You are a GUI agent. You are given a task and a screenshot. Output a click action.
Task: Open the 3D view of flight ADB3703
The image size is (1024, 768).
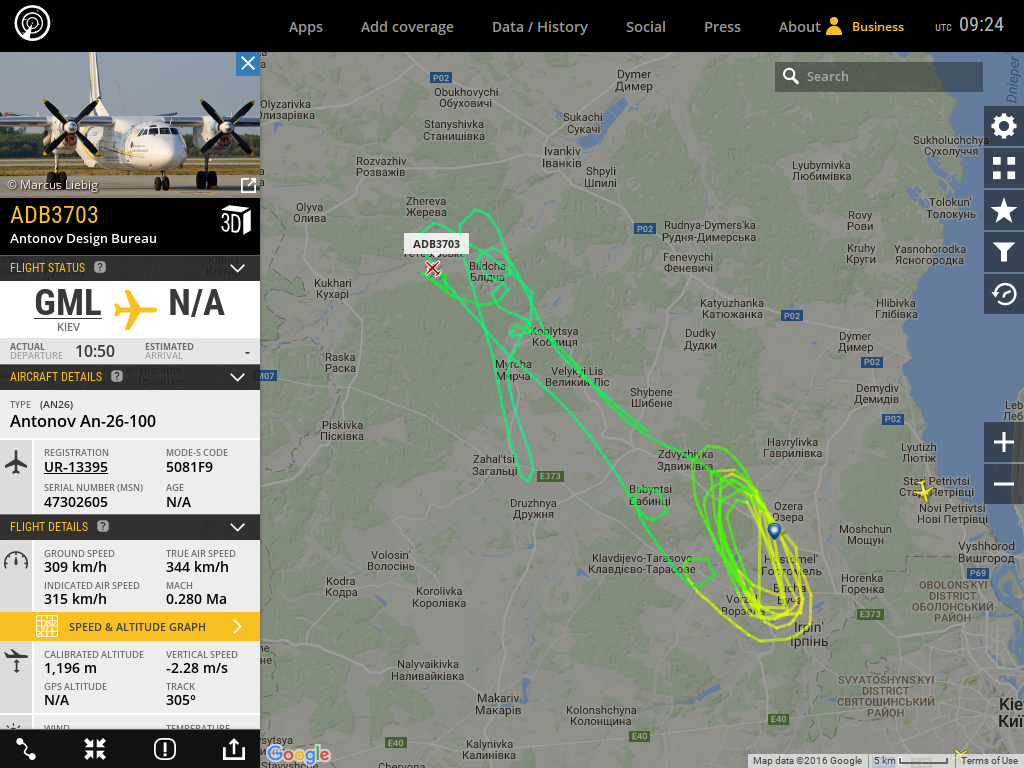click(x=236, y=220)
